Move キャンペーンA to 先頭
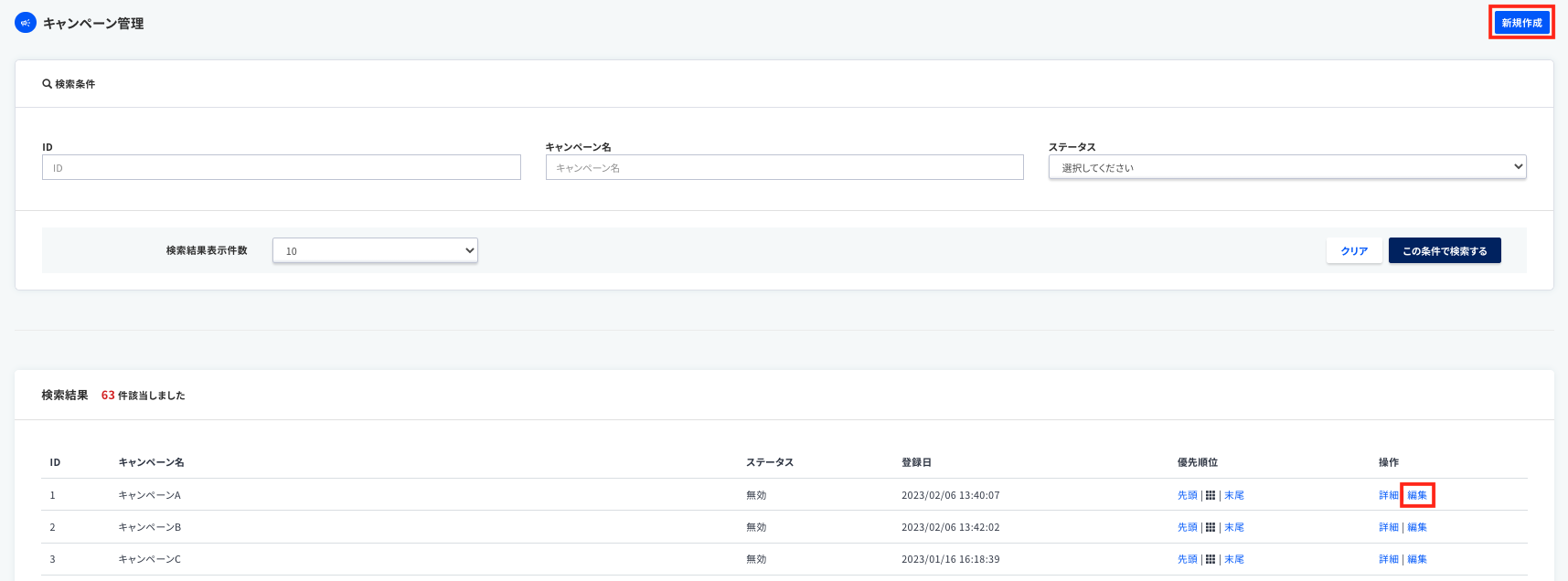 [1187, 495]
